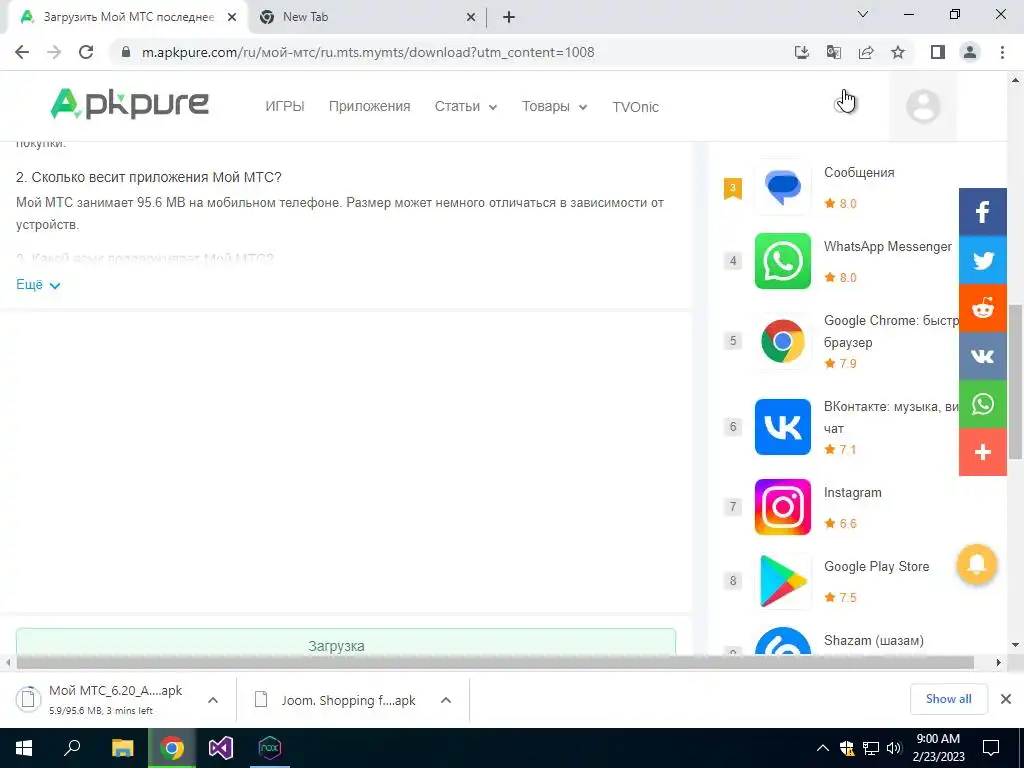The height and width of the screenshot is (768, 1024).
Task: Open the Windows Start menu
Action: click(24, 748)
